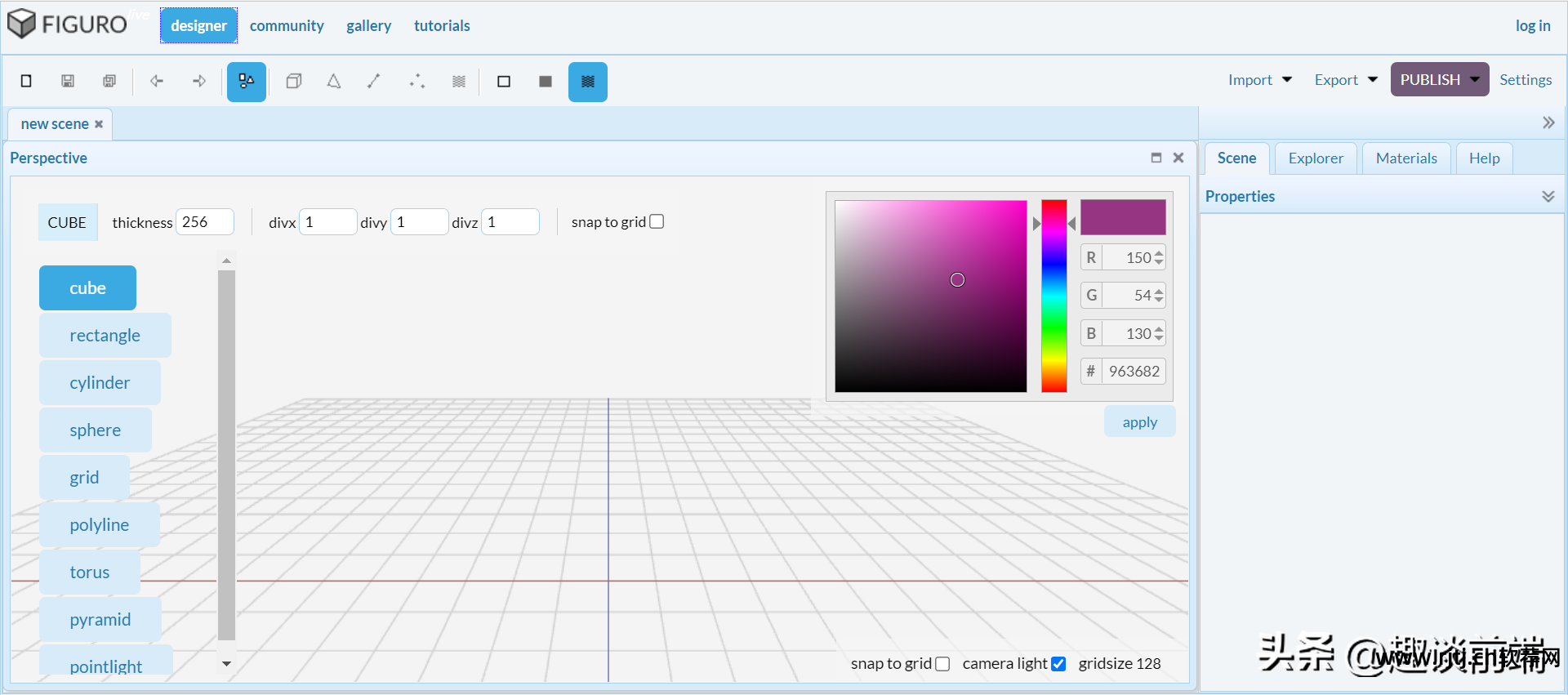
Task: Open Settings
Action: [1526, 80]
